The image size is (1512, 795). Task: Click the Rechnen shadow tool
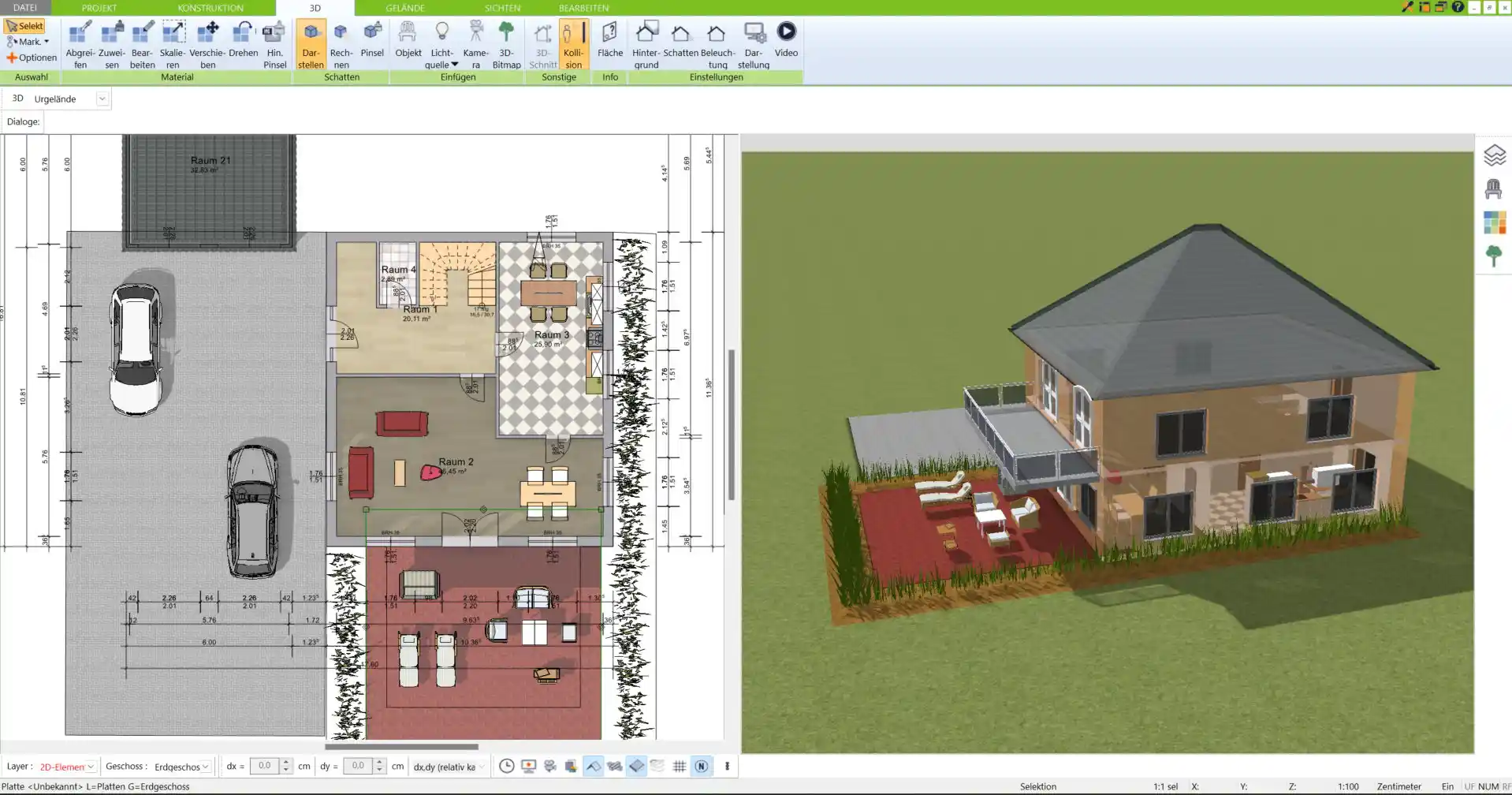[x=341, y=45]
